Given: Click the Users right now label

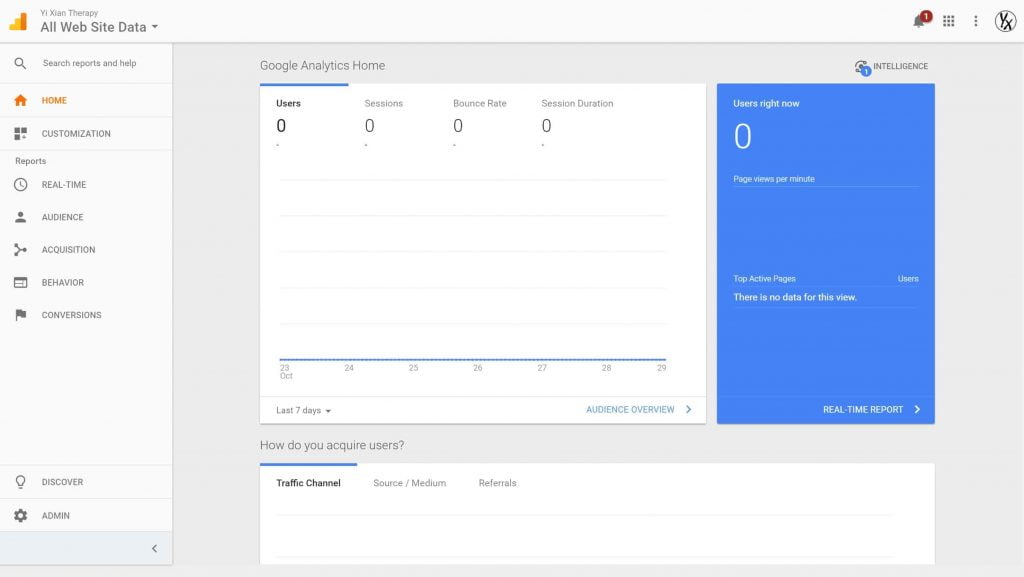Looking at the screenshot, I should pyautogui.click(x=766, y=104).
